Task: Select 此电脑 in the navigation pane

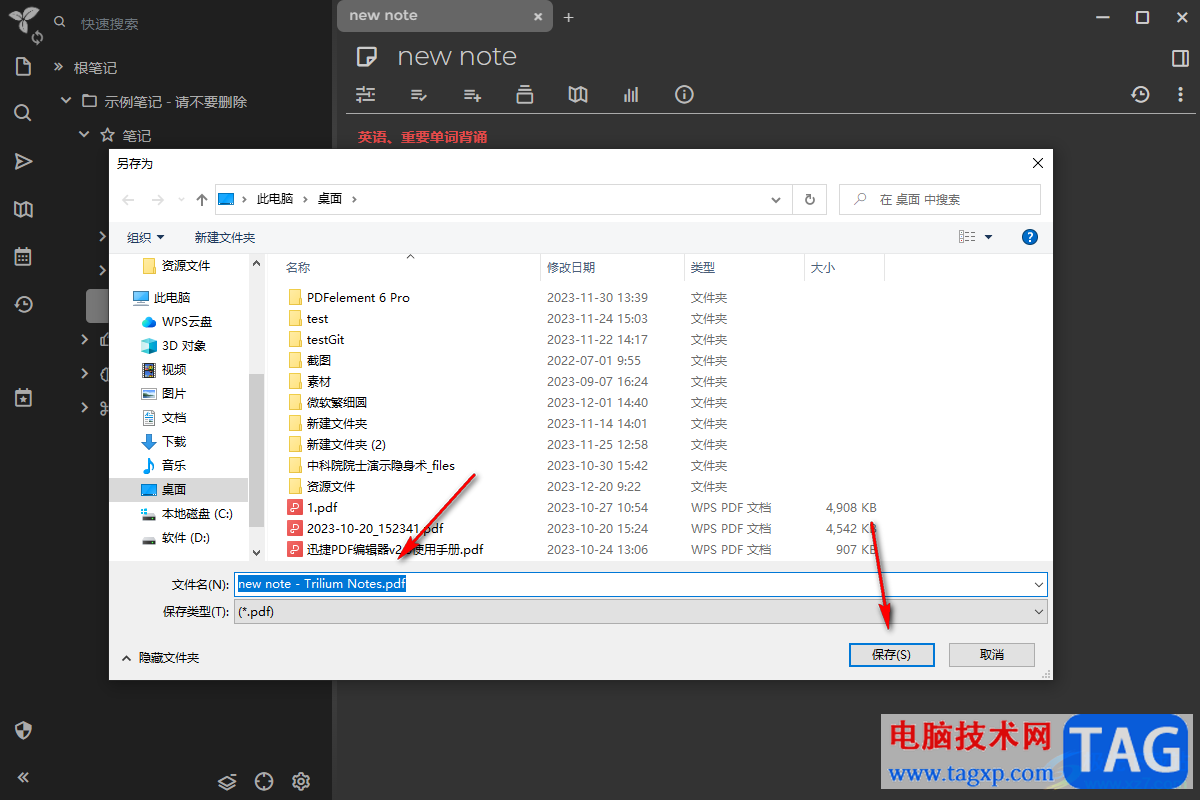Action: tap(171, 297)
